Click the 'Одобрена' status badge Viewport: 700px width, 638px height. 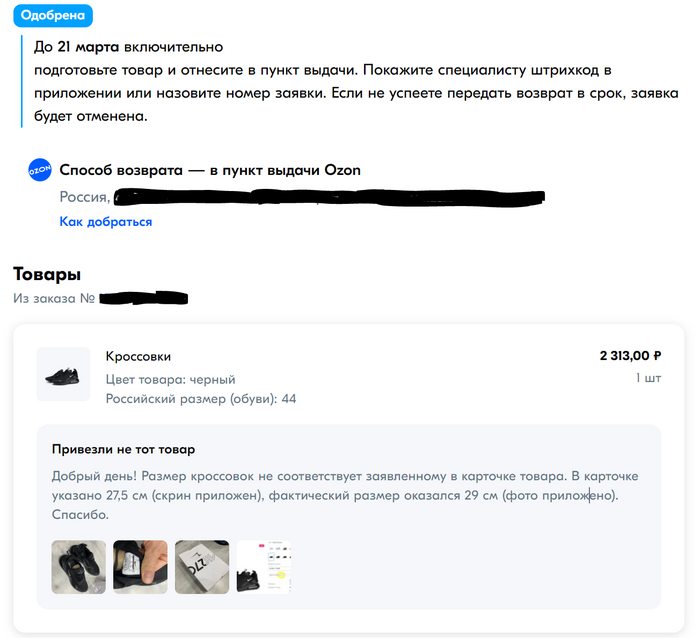click(53, 16)
